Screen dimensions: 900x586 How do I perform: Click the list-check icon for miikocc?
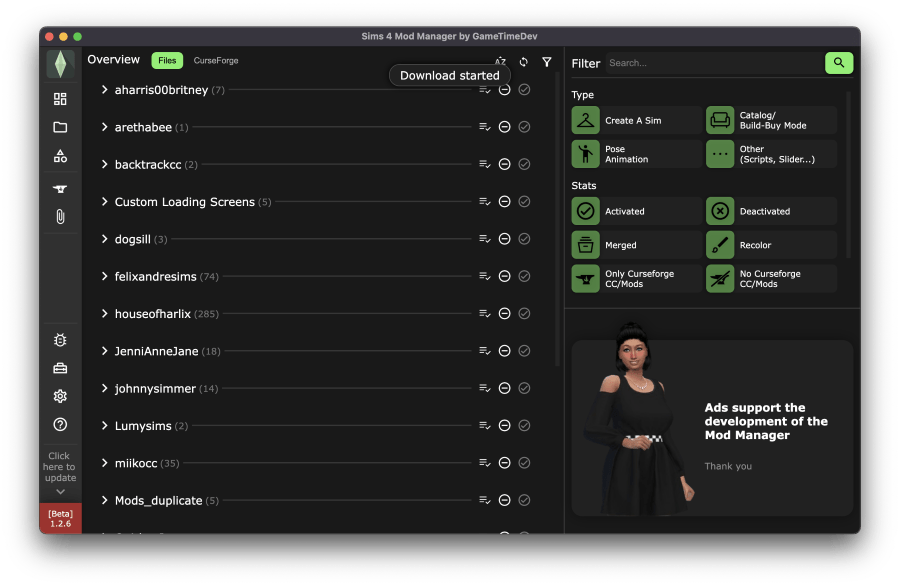pos(485,463)
